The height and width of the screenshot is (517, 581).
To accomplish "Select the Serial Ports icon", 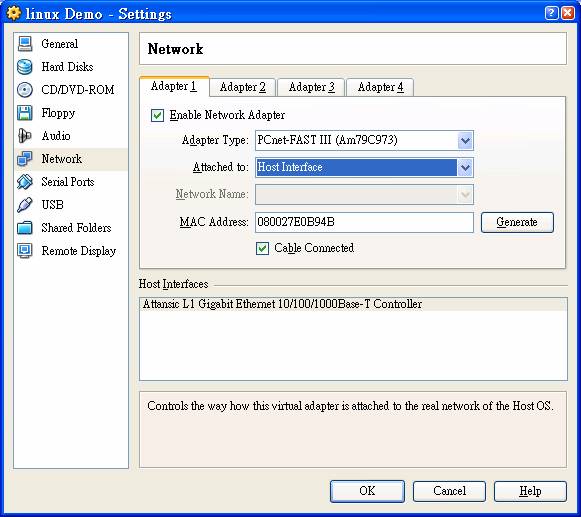I will pyautogui.click(x=25, y=182).
